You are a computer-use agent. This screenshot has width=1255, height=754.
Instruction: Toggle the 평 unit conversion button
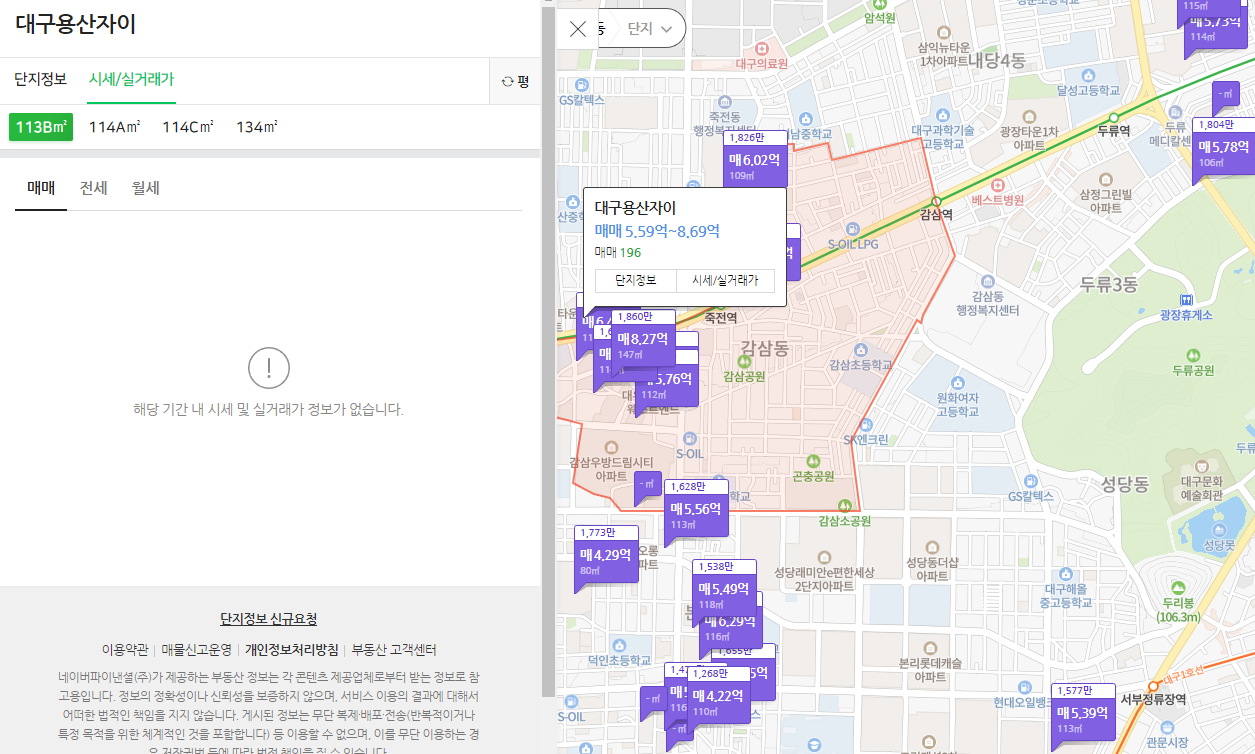click(x=515, y=82)
